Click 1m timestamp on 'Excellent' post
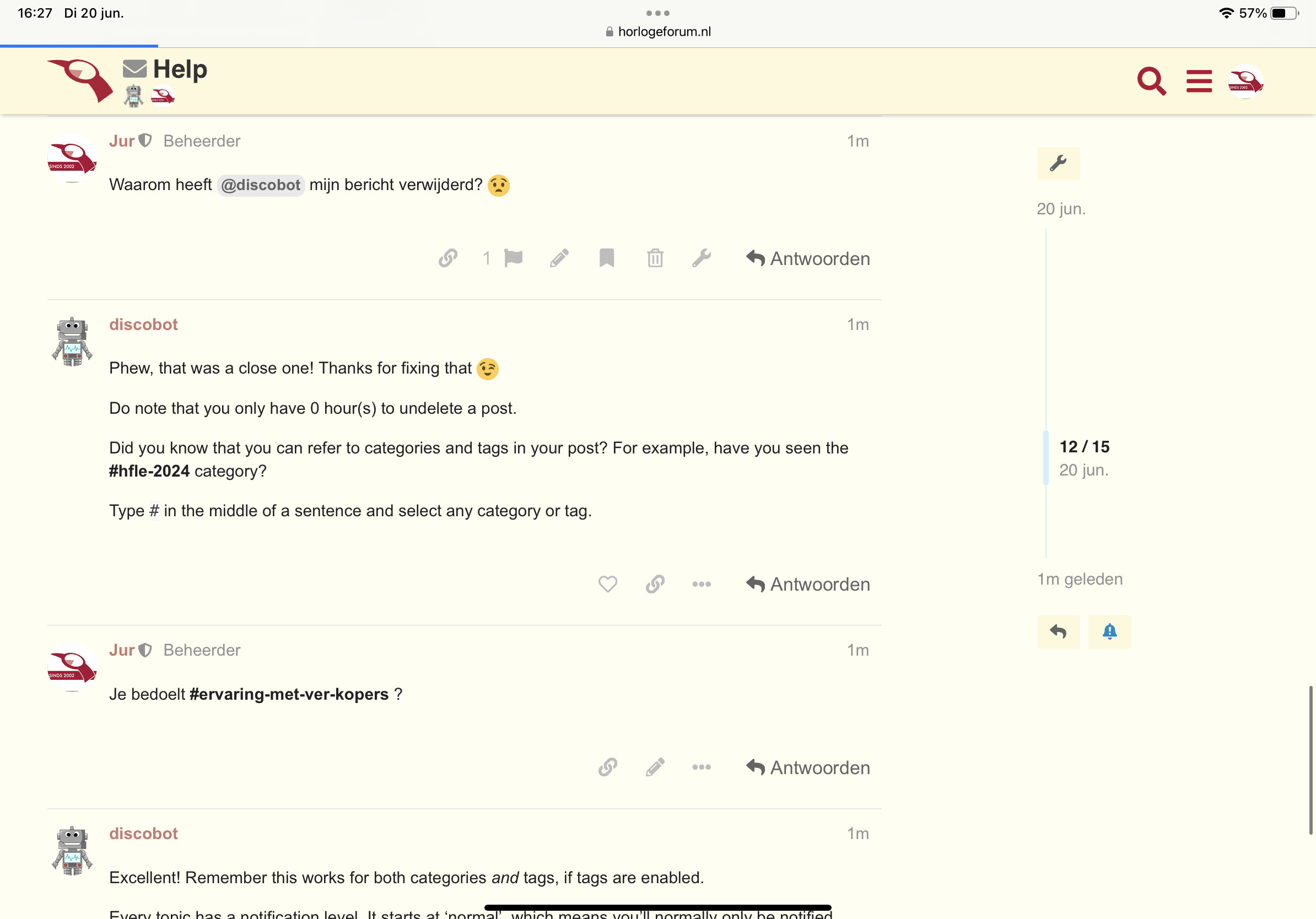Image resolution: width=1316 pixels, height=919 pixels. point(857,833)
